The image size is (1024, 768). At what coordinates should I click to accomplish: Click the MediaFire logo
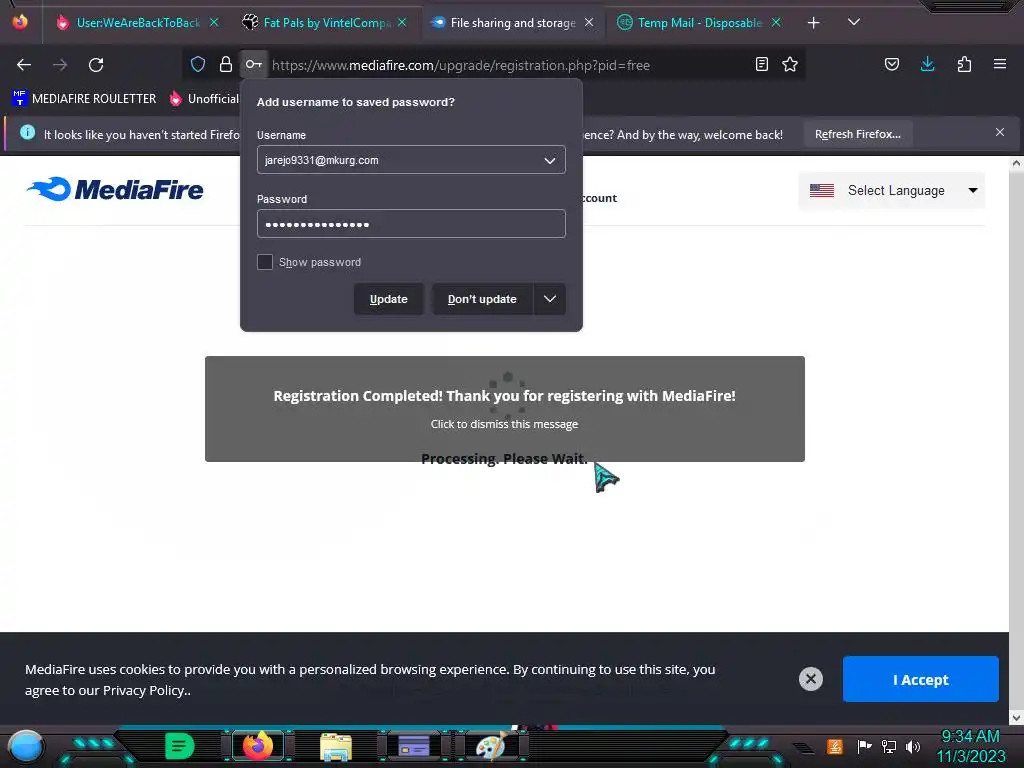click(x=115, y=189)
